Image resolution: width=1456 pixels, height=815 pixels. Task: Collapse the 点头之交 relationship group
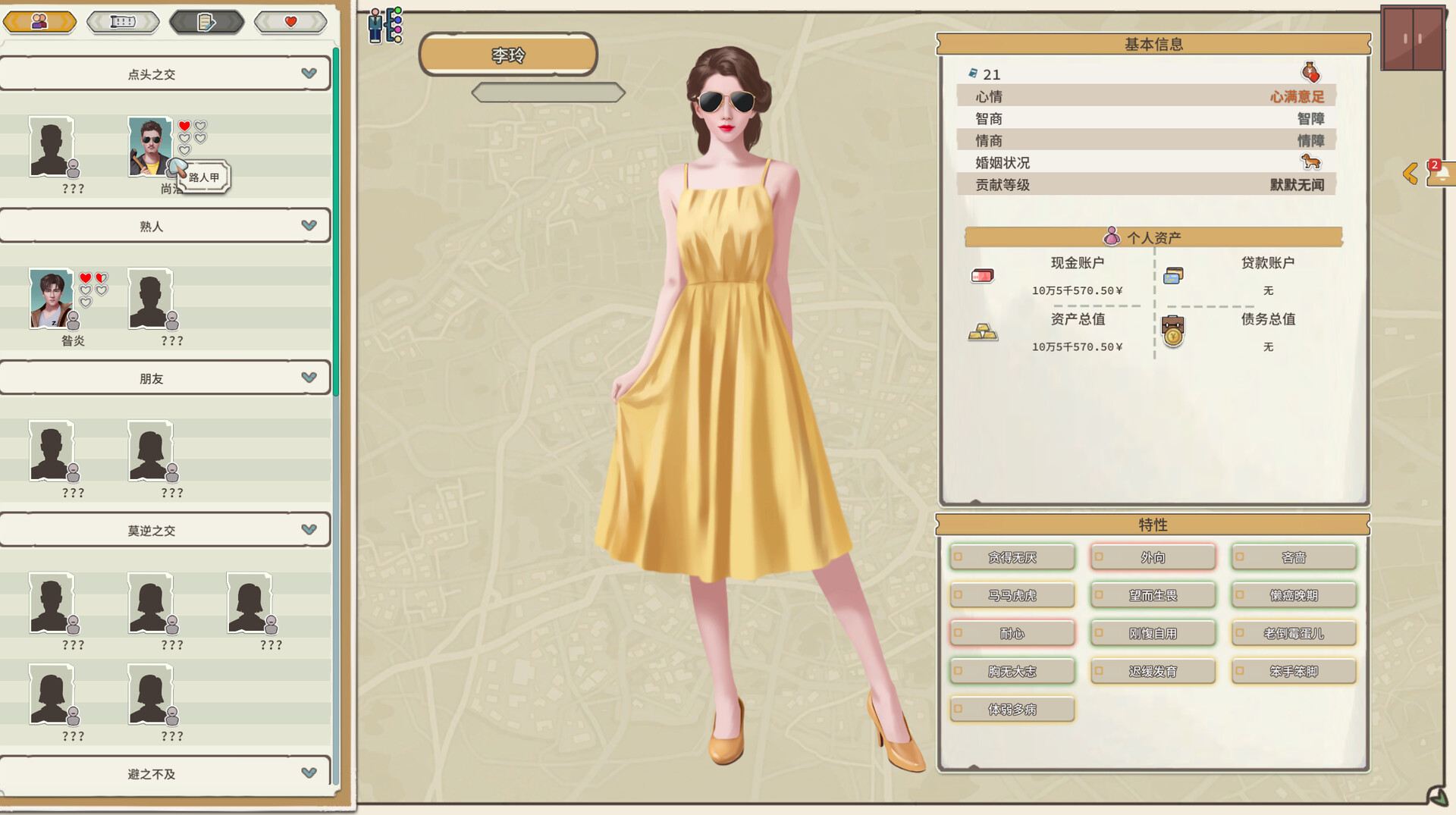click(309, 74)
